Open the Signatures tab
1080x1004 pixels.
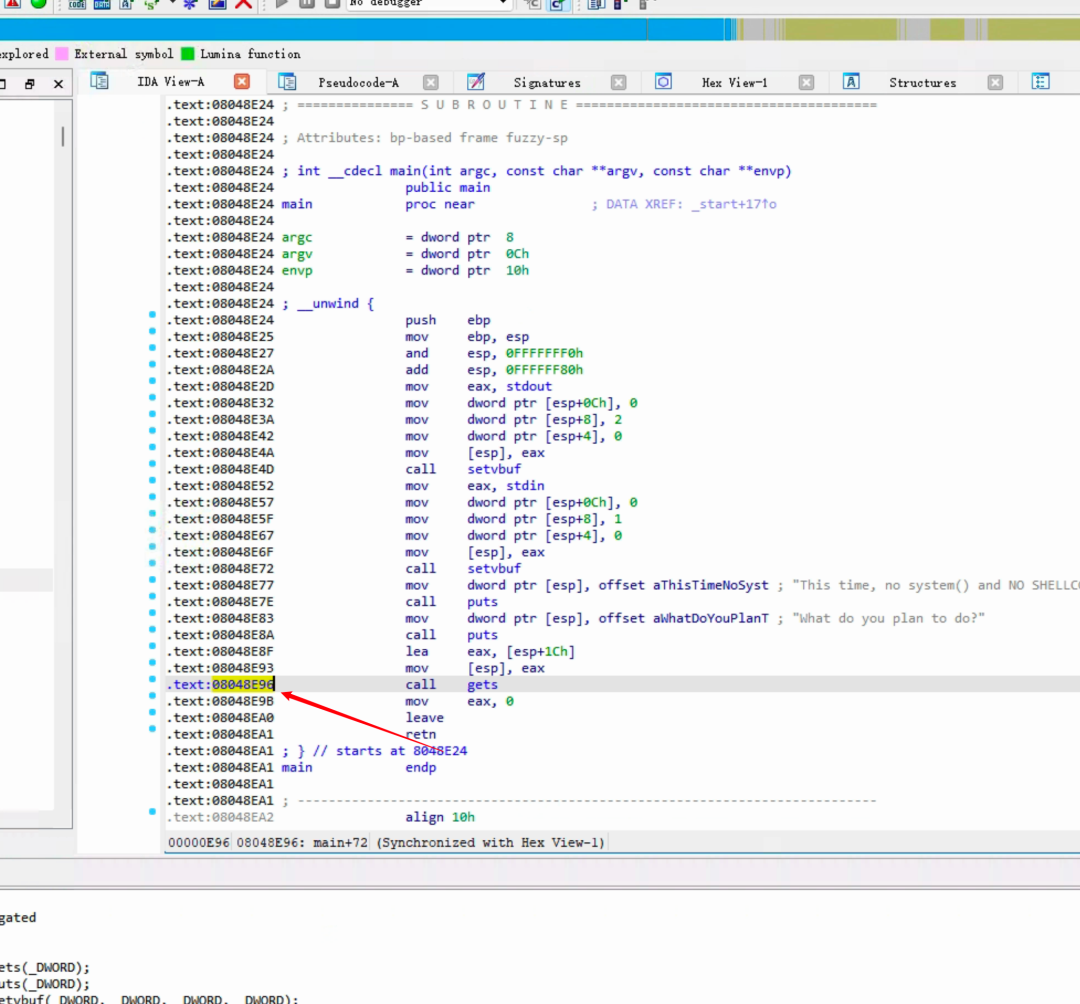point(546,83)
